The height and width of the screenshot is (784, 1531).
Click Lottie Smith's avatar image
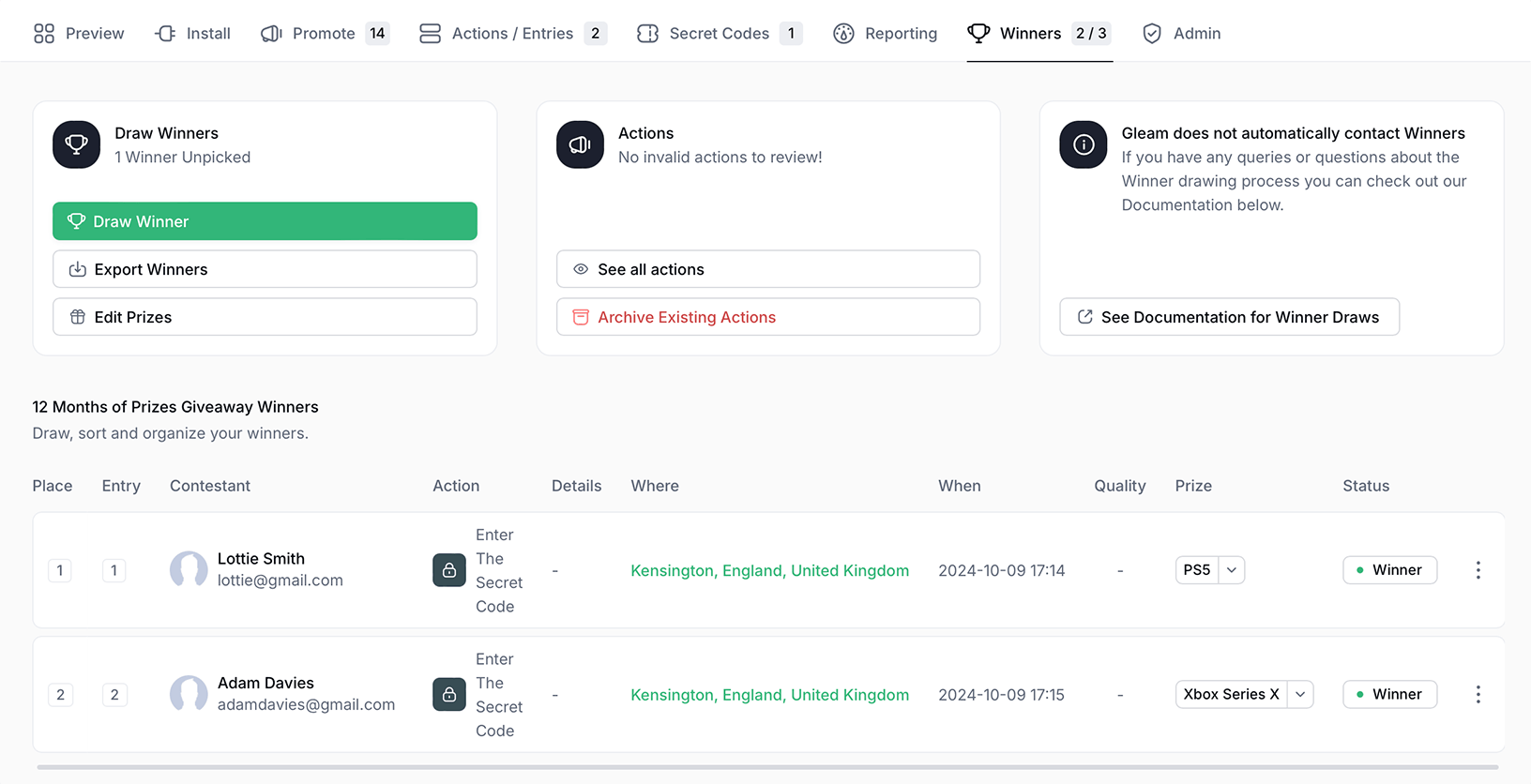coord(189,570)
